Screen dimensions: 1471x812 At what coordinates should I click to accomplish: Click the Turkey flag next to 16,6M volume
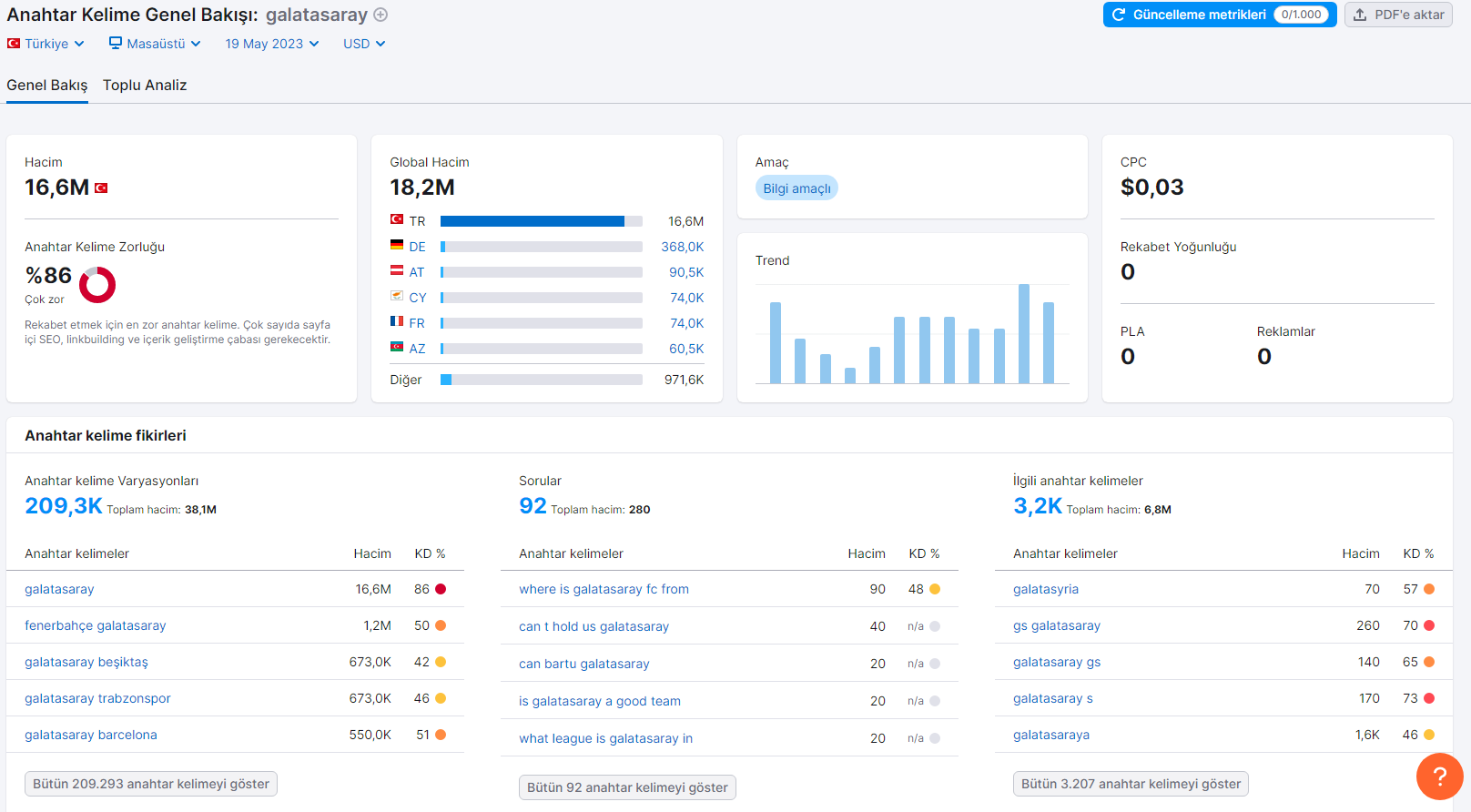[x=101, y=188]
